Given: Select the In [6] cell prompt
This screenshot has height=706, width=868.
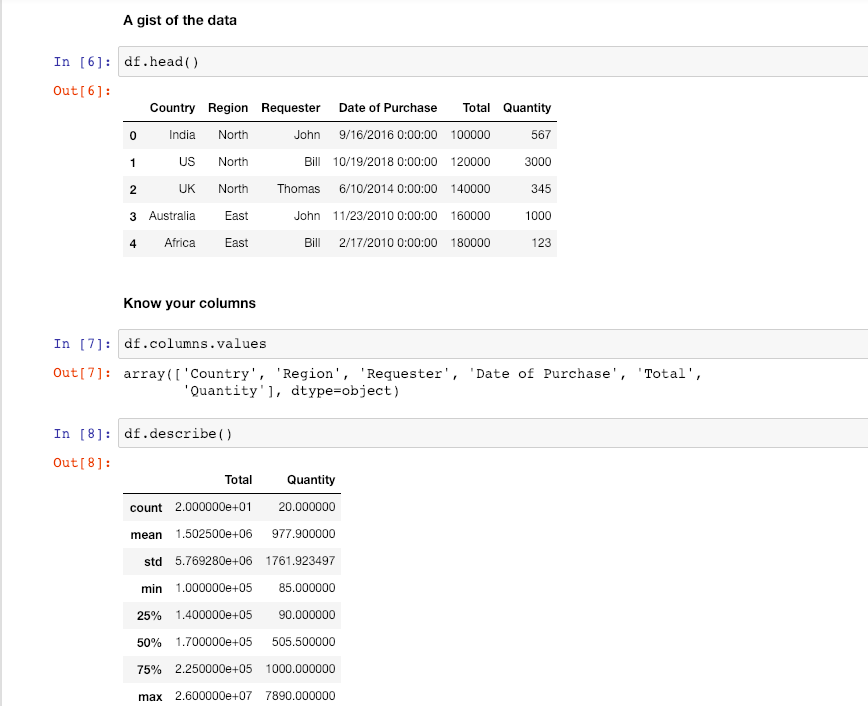Looking at the screenshot, I should click(82, 62).
